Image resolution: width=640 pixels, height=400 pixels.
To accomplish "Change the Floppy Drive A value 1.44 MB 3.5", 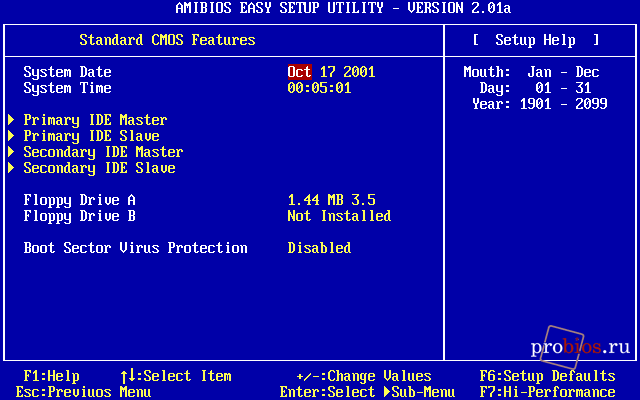I will 331,200.
